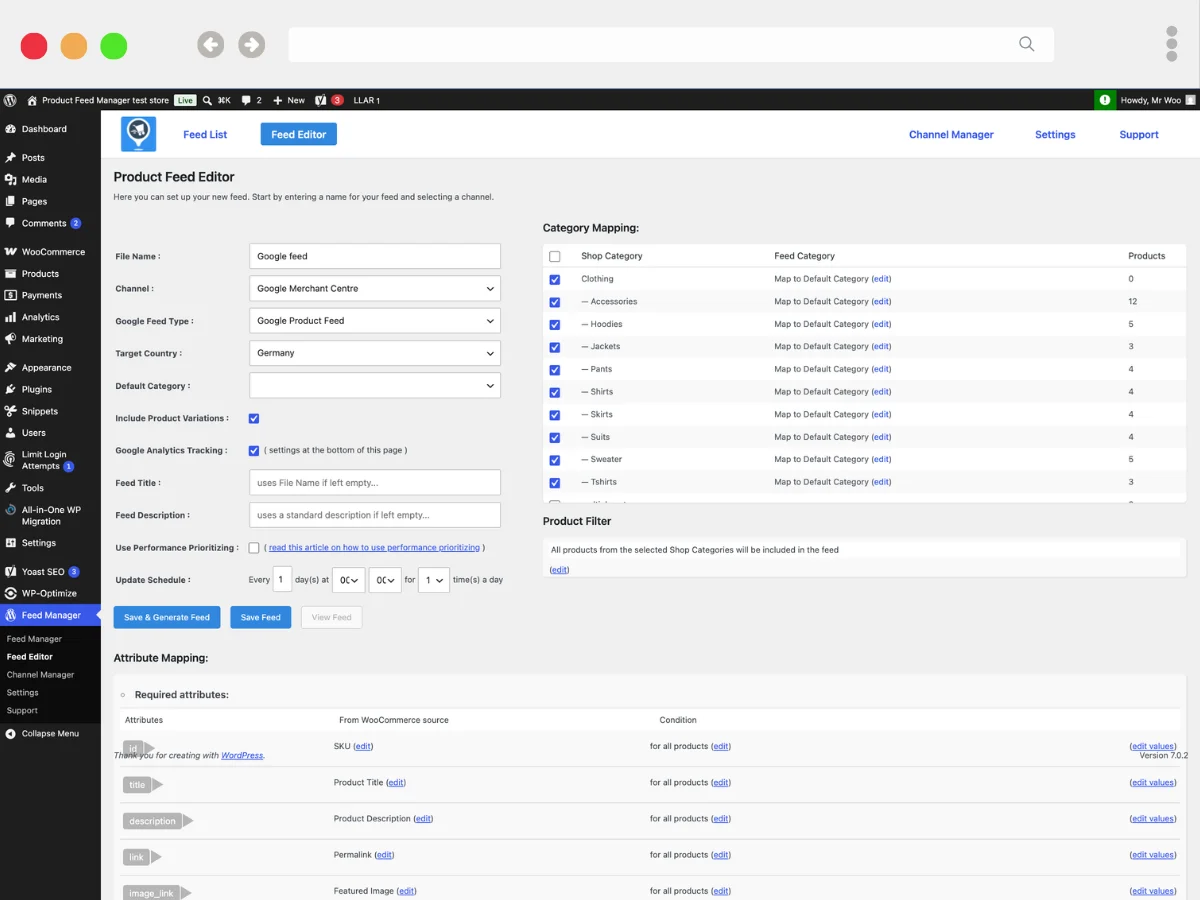The width and height of the screenshot is (1200, 900).
Task: Click the browser forward arrow button
Action: 251,44
